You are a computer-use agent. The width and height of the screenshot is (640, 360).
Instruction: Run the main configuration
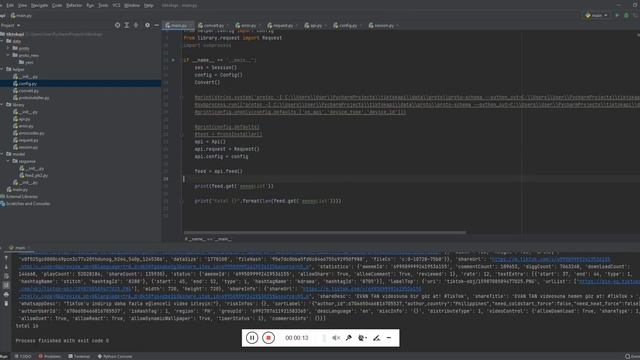(x=617, y=16)
